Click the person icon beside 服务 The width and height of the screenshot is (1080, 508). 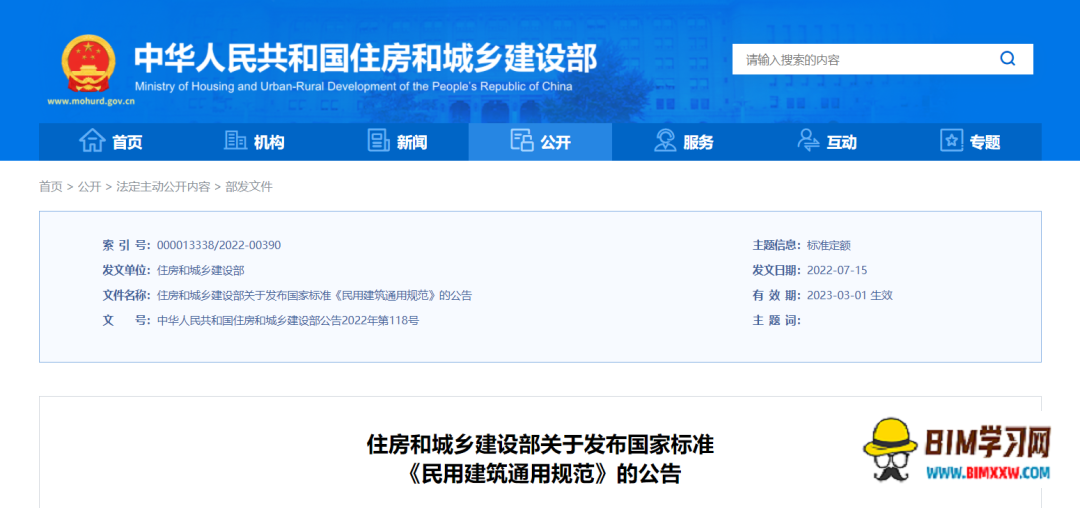(665, 141)
